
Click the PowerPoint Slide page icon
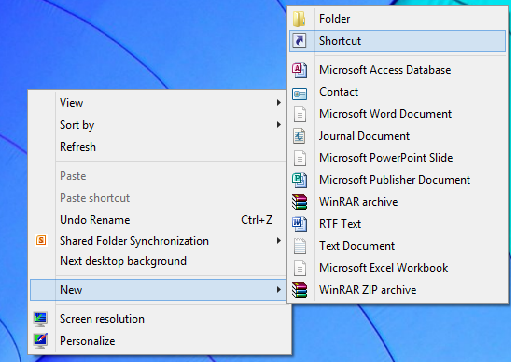(x=300, y=158)
